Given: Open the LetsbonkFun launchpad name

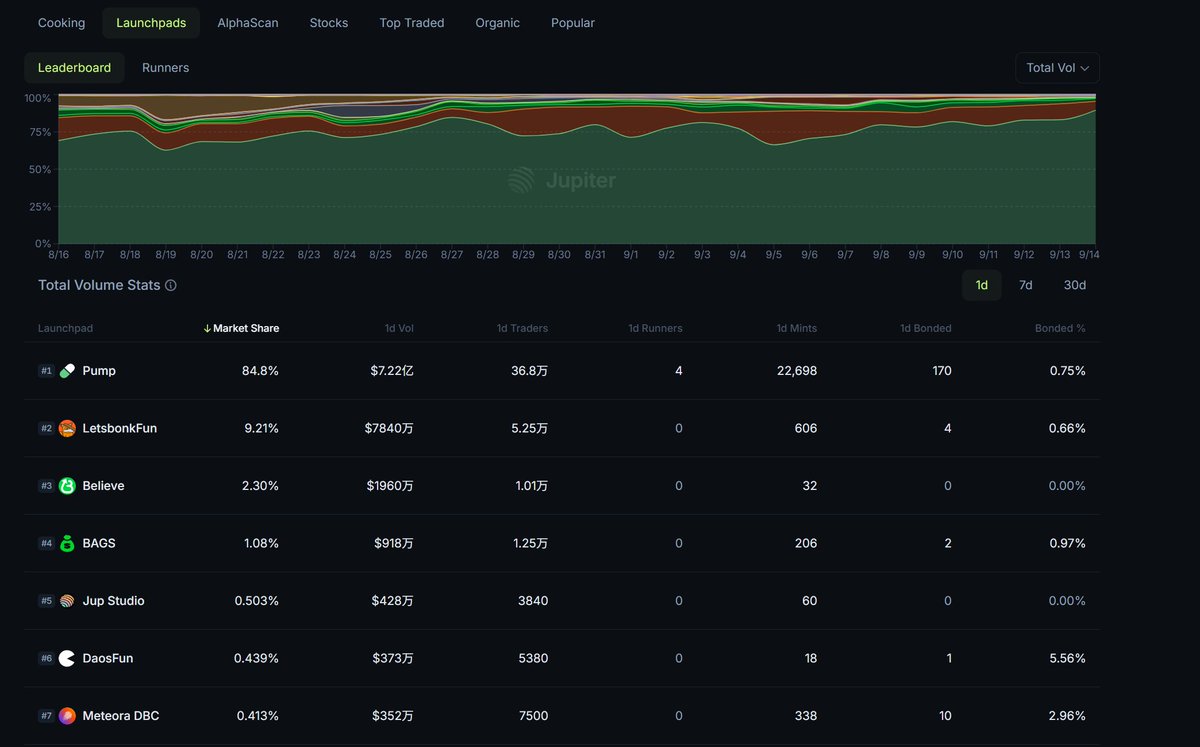Looking at the screenshot, I should (x=120, y=428).
